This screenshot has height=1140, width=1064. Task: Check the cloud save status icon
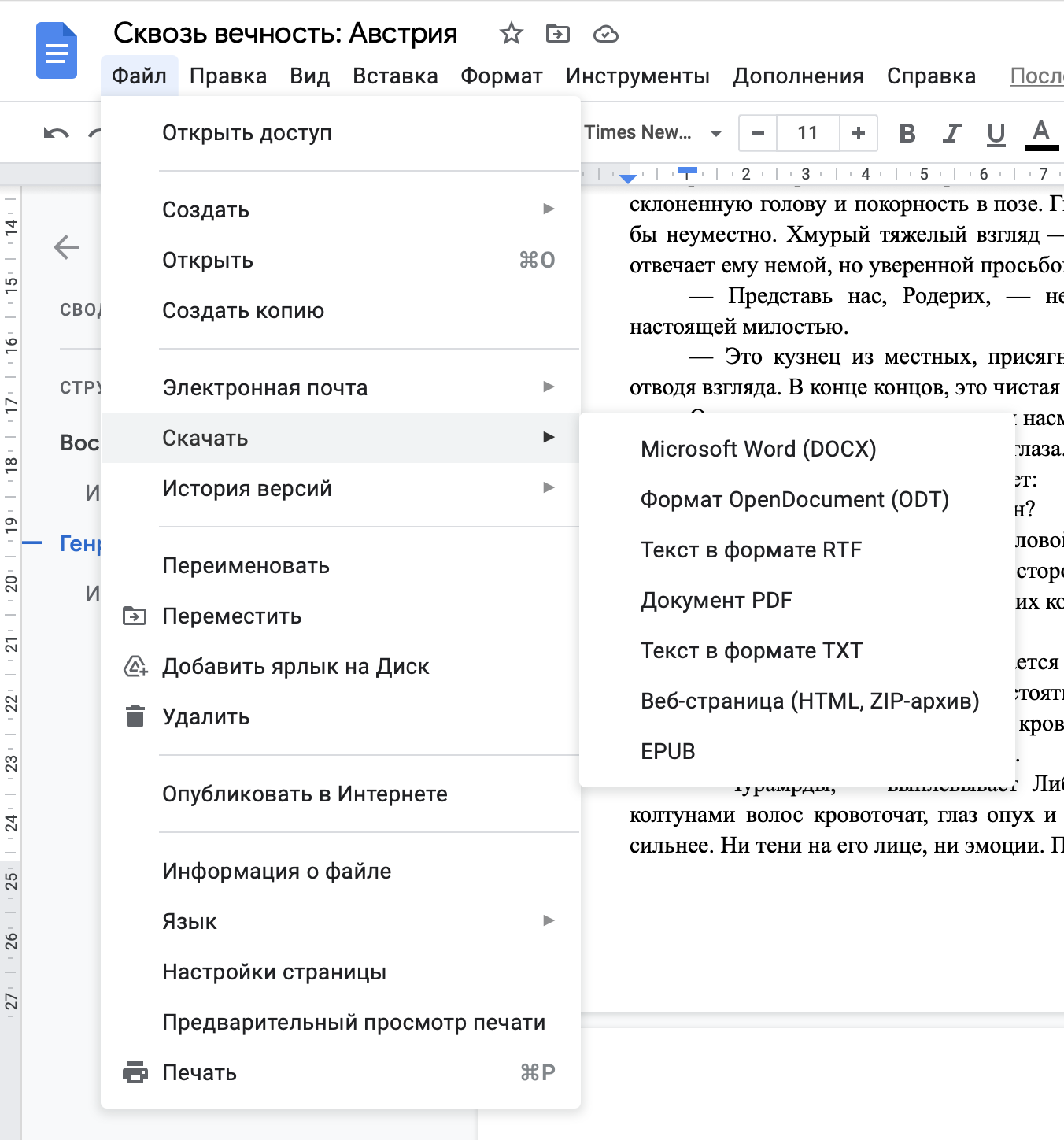605,34
